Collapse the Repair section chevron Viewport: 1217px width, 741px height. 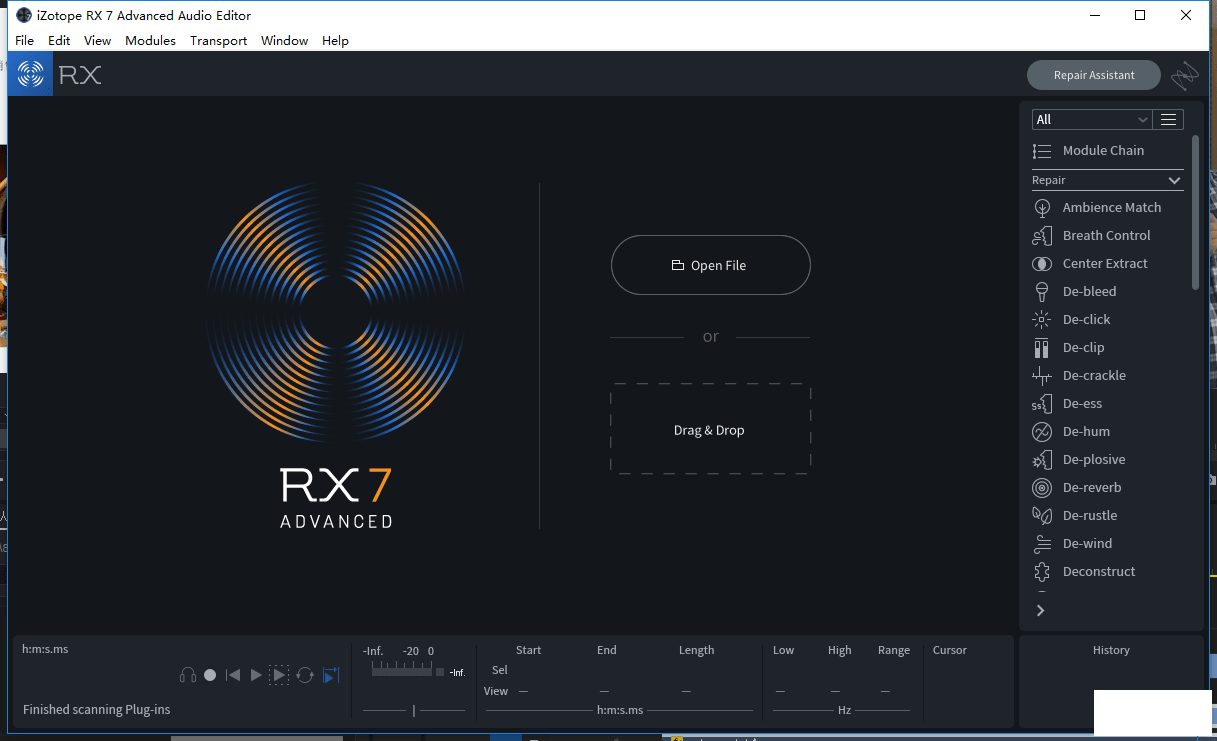point(1174,180)
